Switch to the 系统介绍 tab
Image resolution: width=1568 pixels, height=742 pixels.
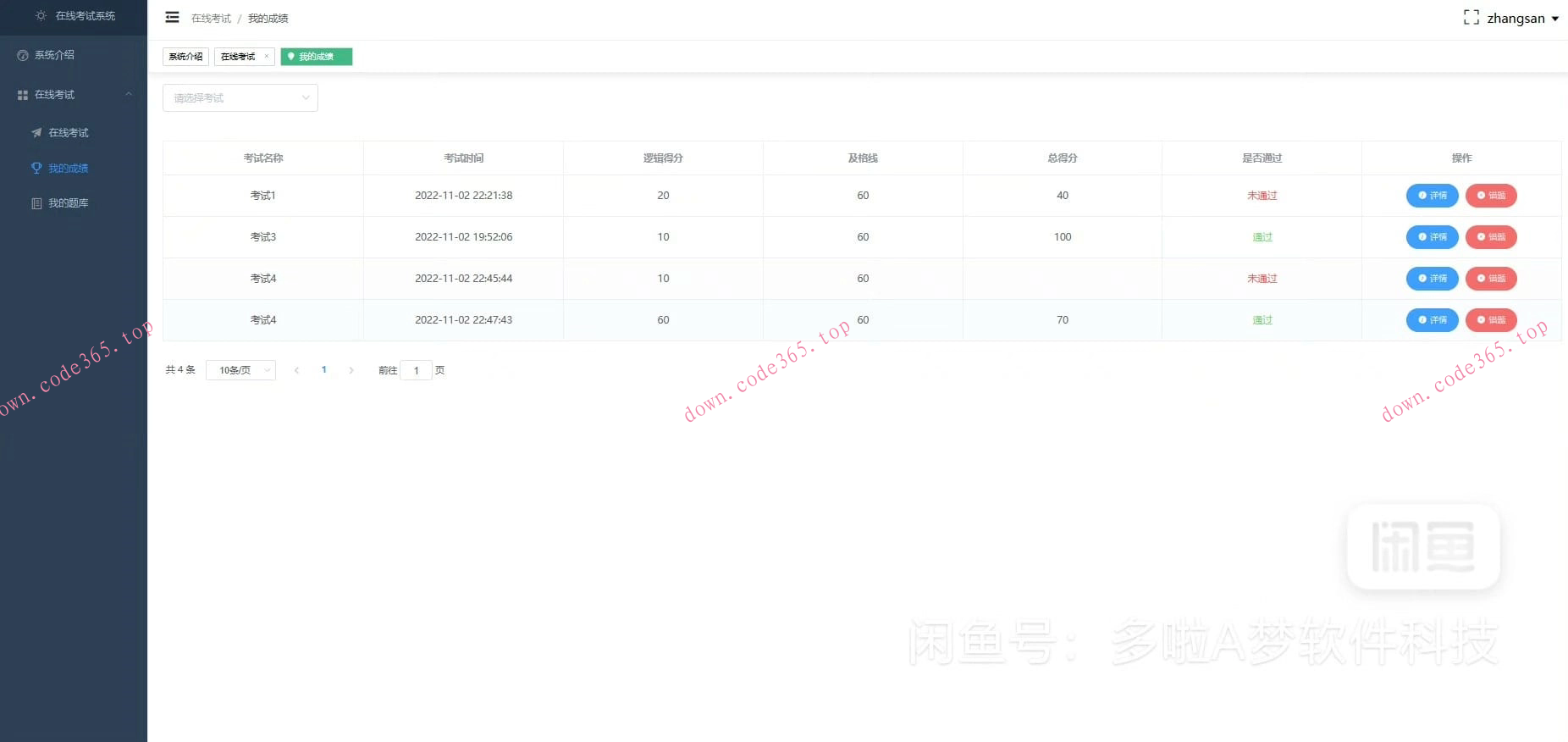[x=185, y=56]
